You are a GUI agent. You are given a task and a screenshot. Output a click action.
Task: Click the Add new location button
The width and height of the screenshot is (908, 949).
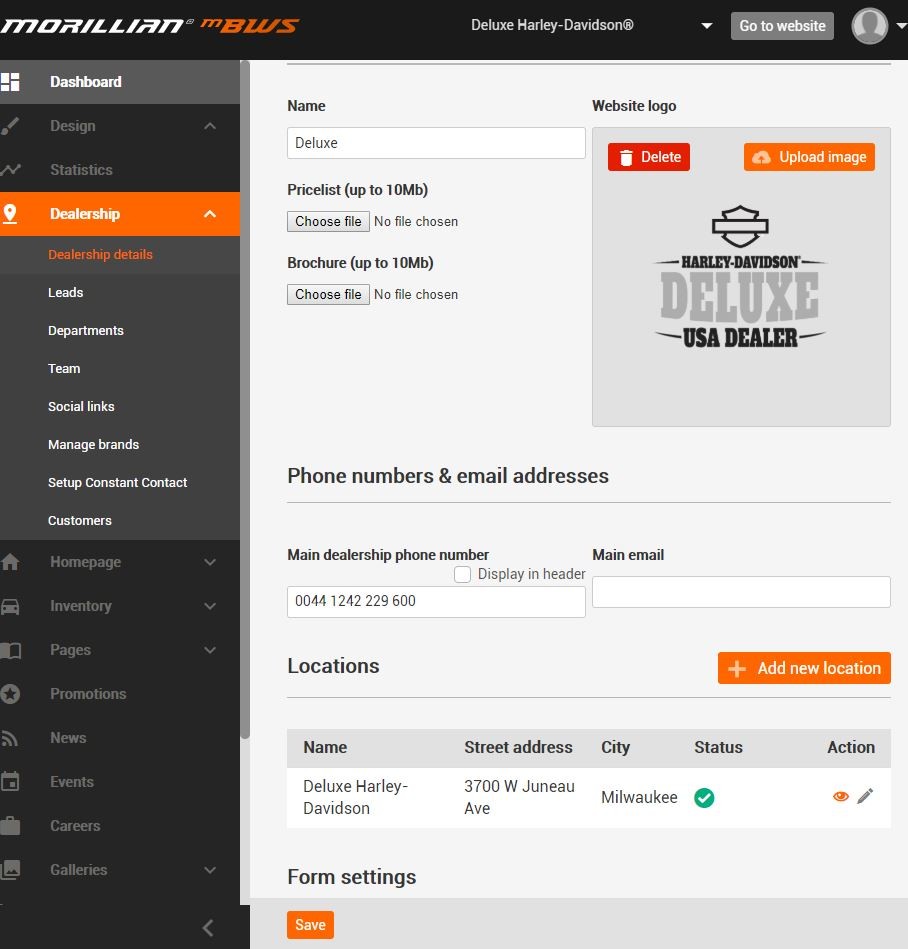tap(804, 668)
